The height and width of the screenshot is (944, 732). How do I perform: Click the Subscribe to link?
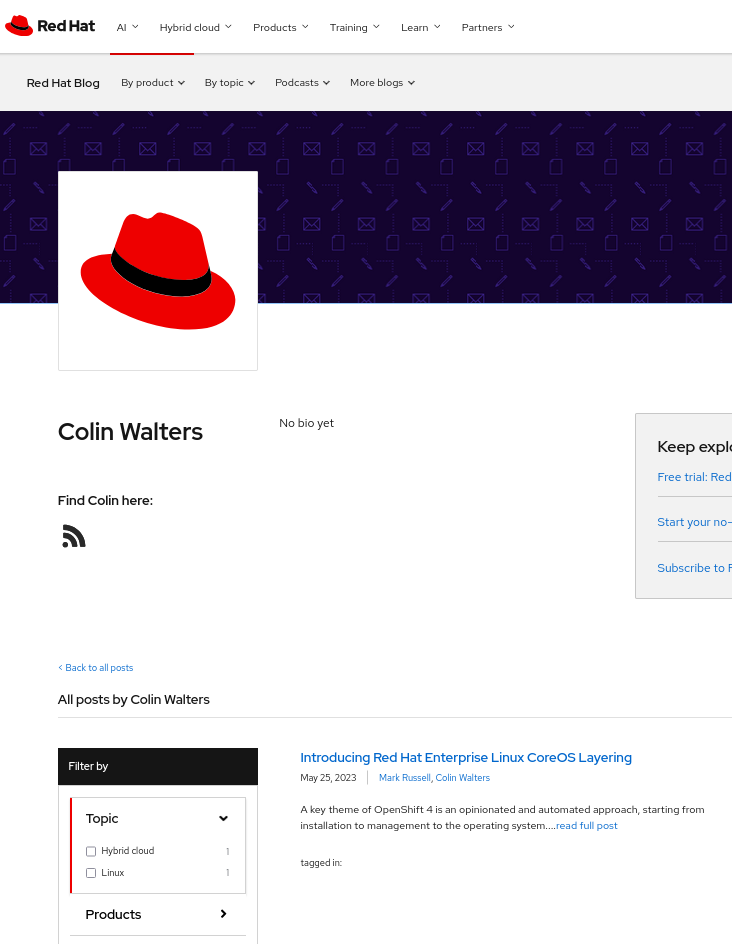[694, 568]
